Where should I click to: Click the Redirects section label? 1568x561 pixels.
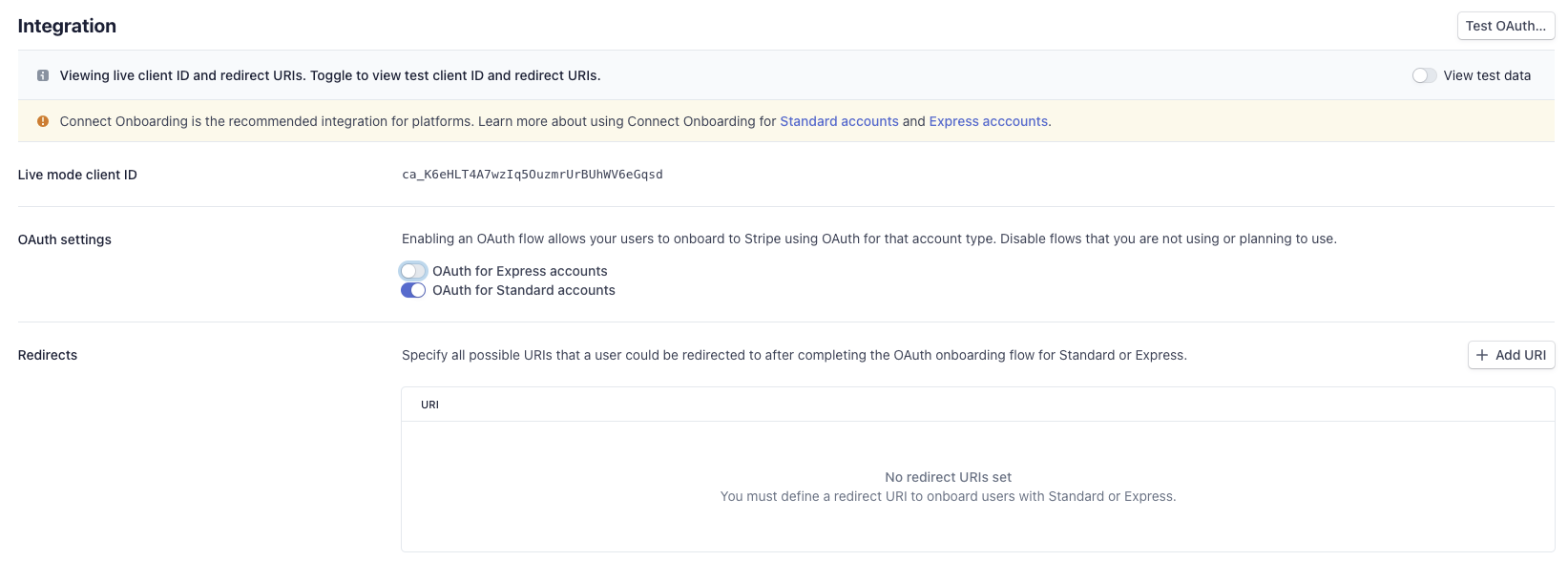coord(48,355)
